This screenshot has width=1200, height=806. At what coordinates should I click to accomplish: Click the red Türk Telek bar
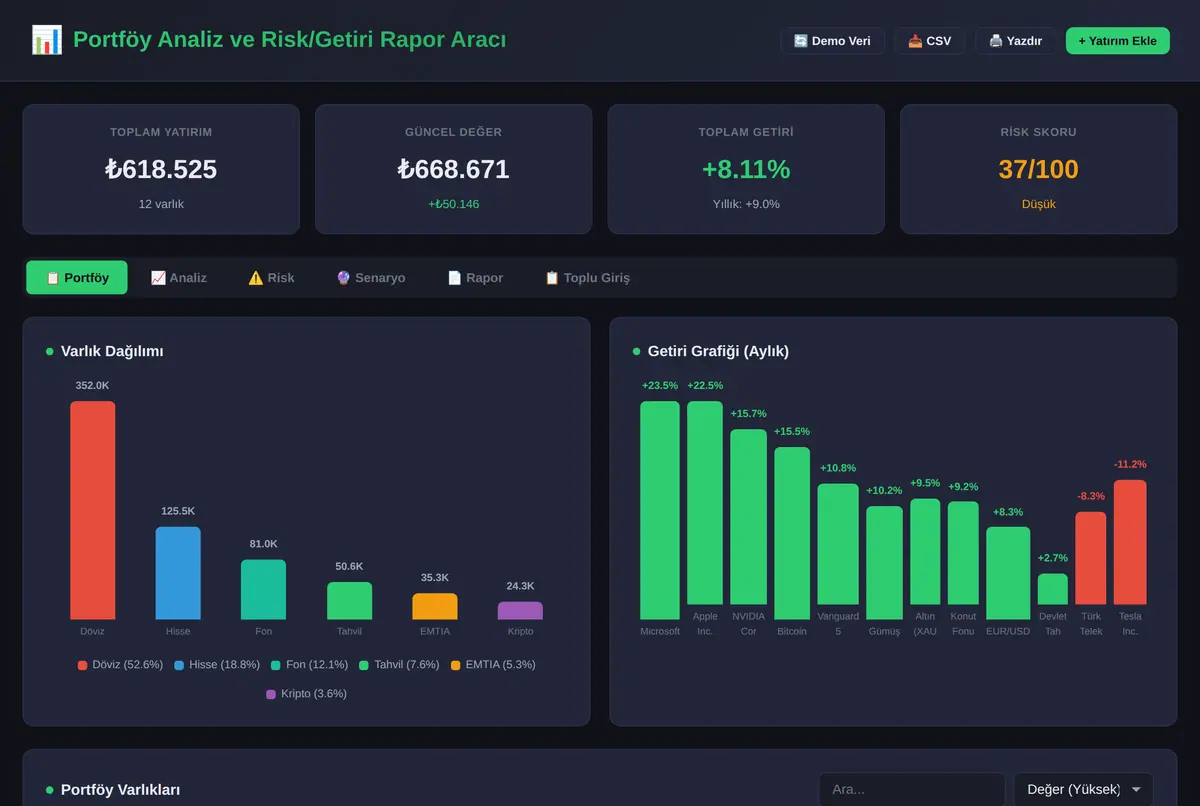[x=1091, y=558]
